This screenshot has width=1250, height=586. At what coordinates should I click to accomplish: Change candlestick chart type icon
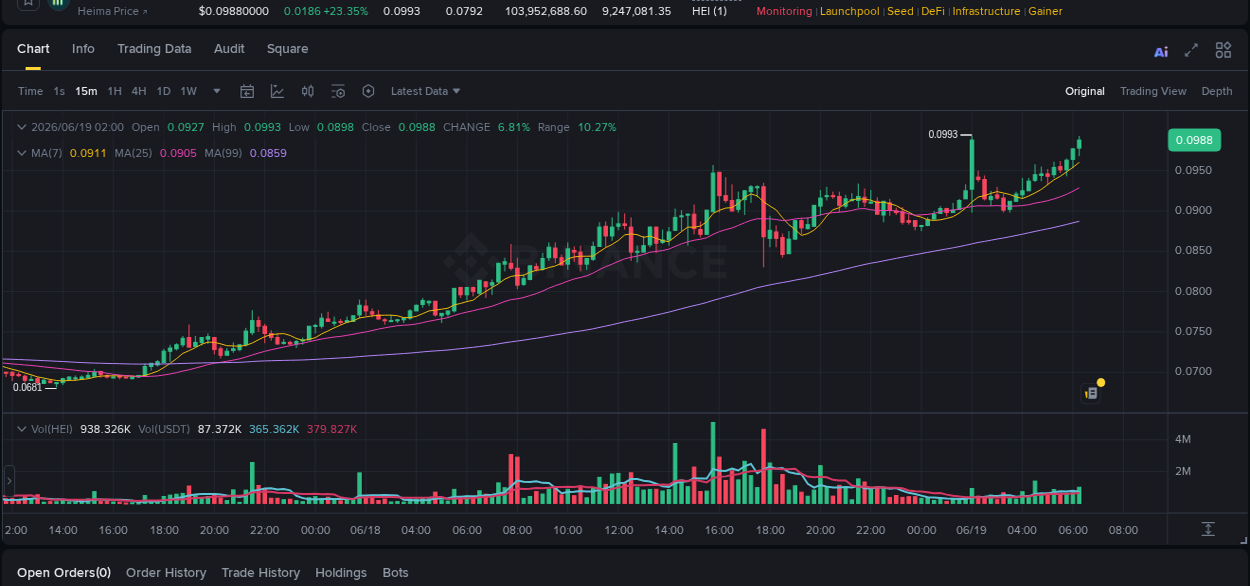308,91
